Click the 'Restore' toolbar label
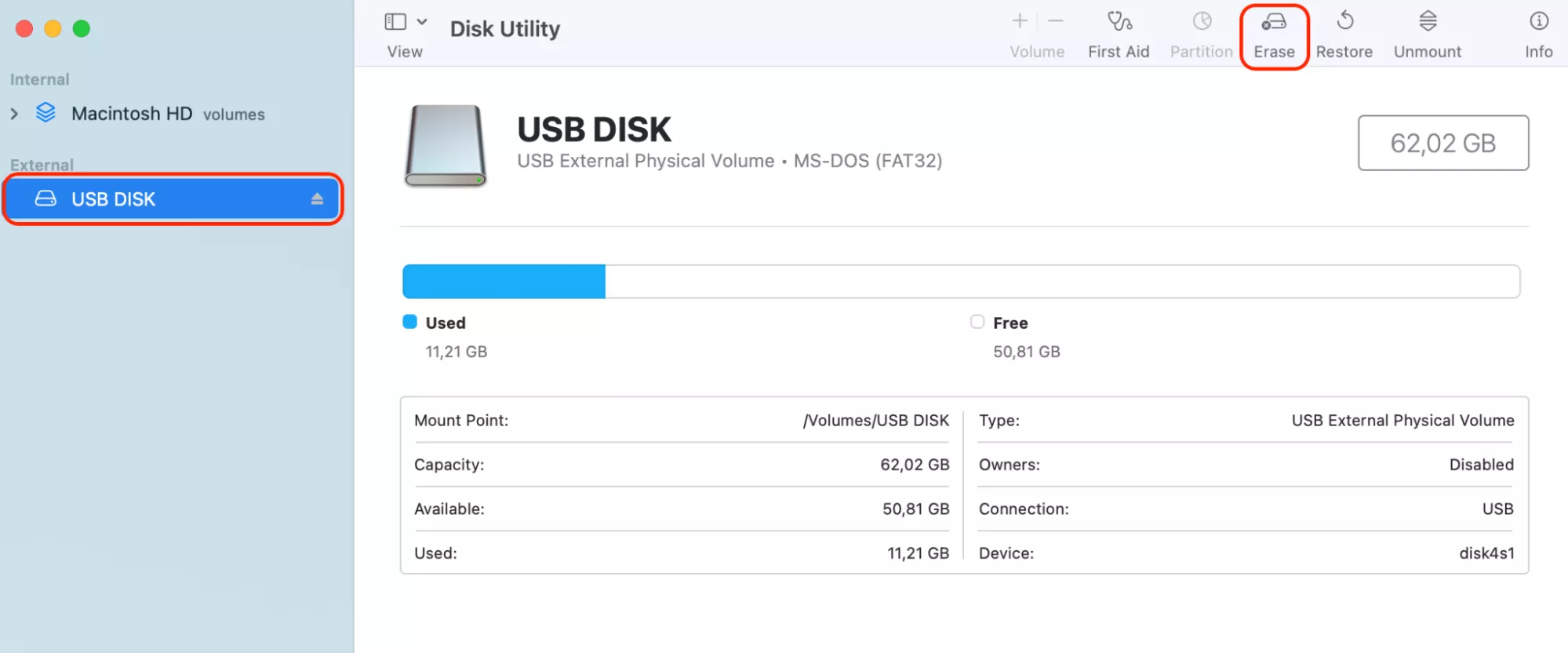The width and height of the screenshot is (1568, 653). click(x=1344, y=52)
